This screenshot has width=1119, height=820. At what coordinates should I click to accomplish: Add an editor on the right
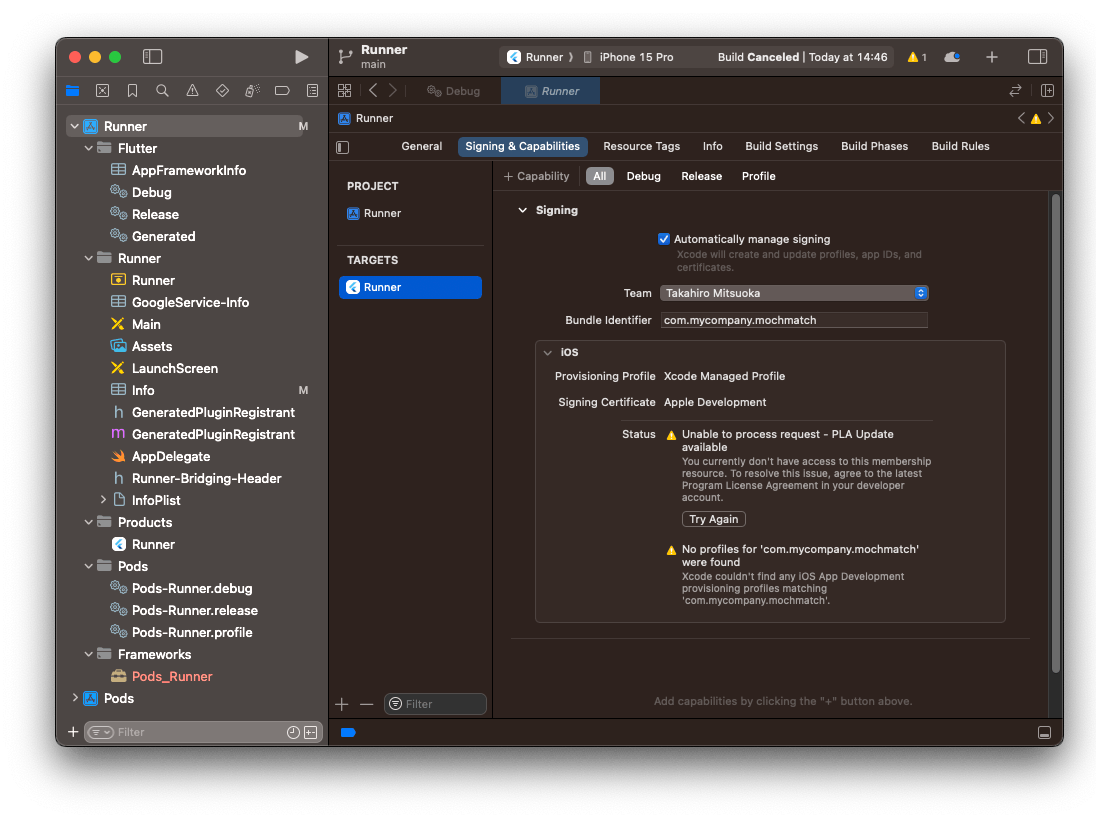click(1048, 91)
